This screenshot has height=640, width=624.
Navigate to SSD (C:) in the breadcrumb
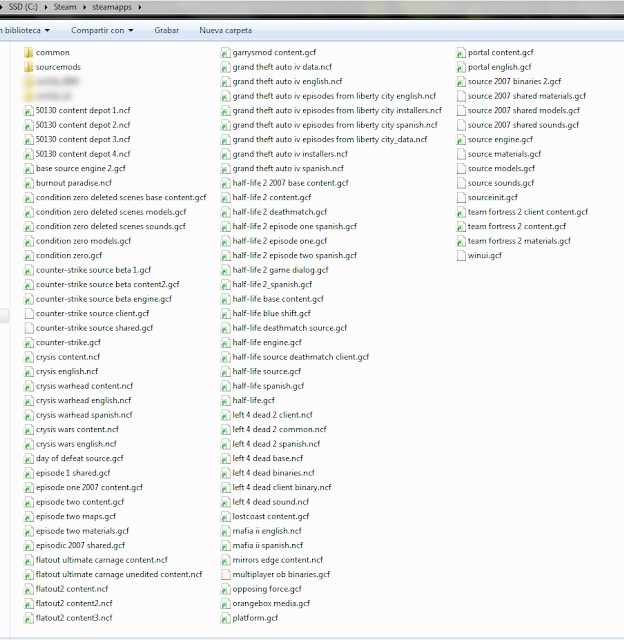click(x=23, y=7)
